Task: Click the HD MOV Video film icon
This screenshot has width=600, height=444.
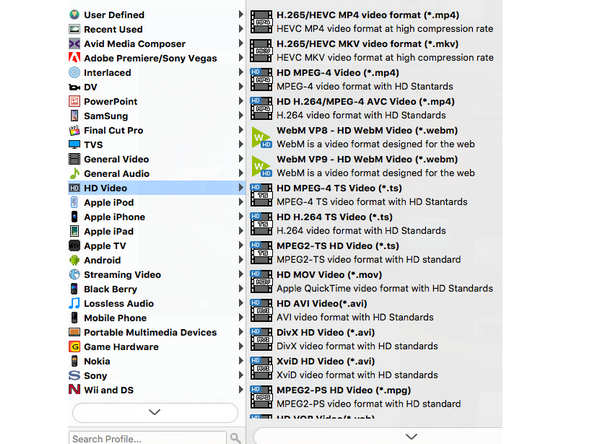Action: point(261,282)
